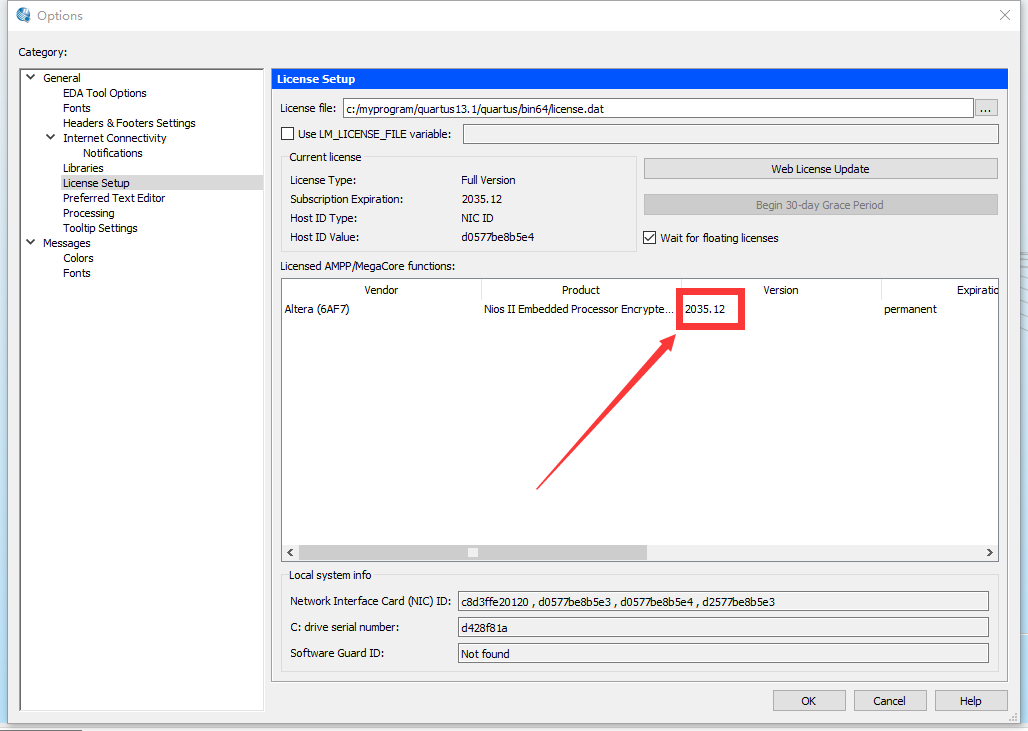The width and height of the screenshot is (1028, 731).
Task: Click left arrow of horizontal scrollbar
Action: pos(290,553)
